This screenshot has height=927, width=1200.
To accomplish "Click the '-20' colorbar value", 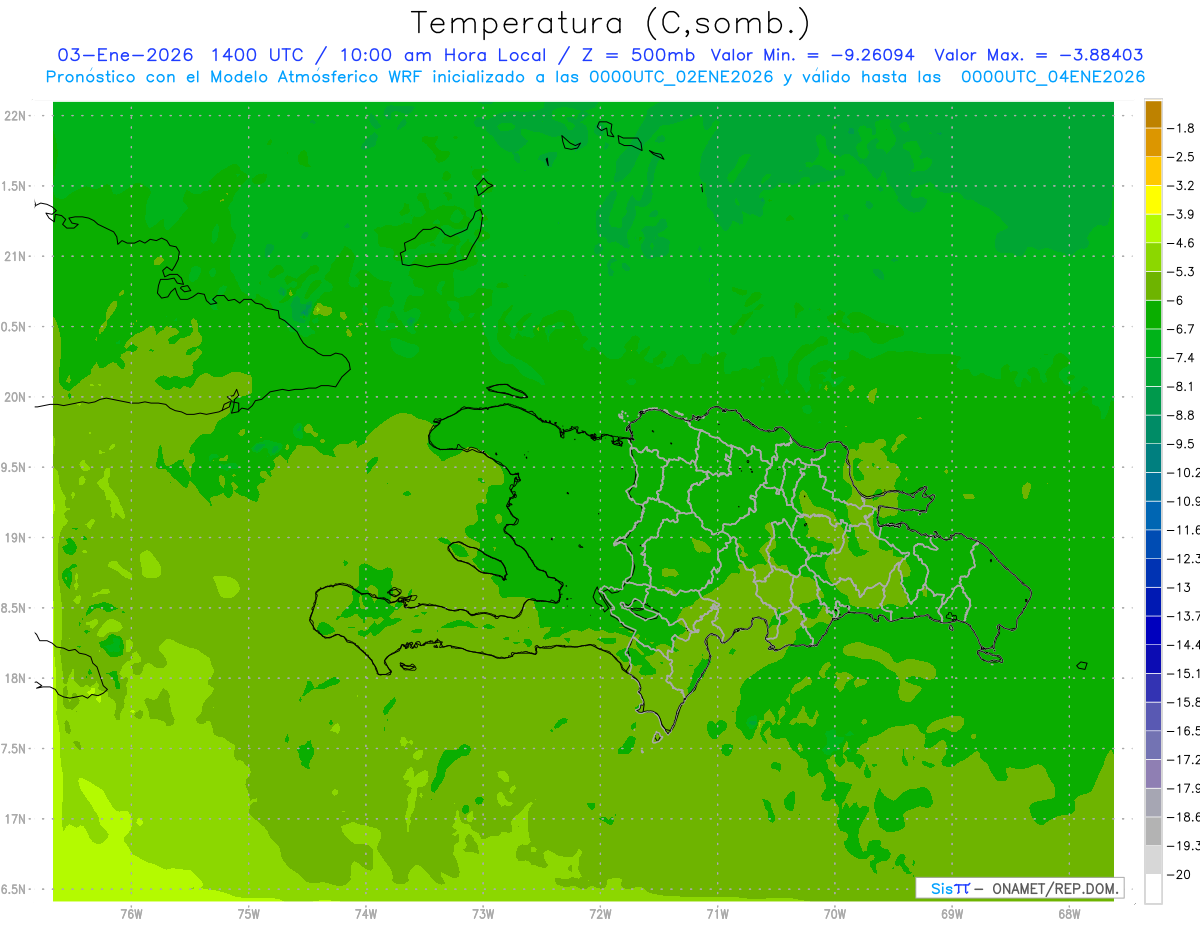I will pos(1179,875).
